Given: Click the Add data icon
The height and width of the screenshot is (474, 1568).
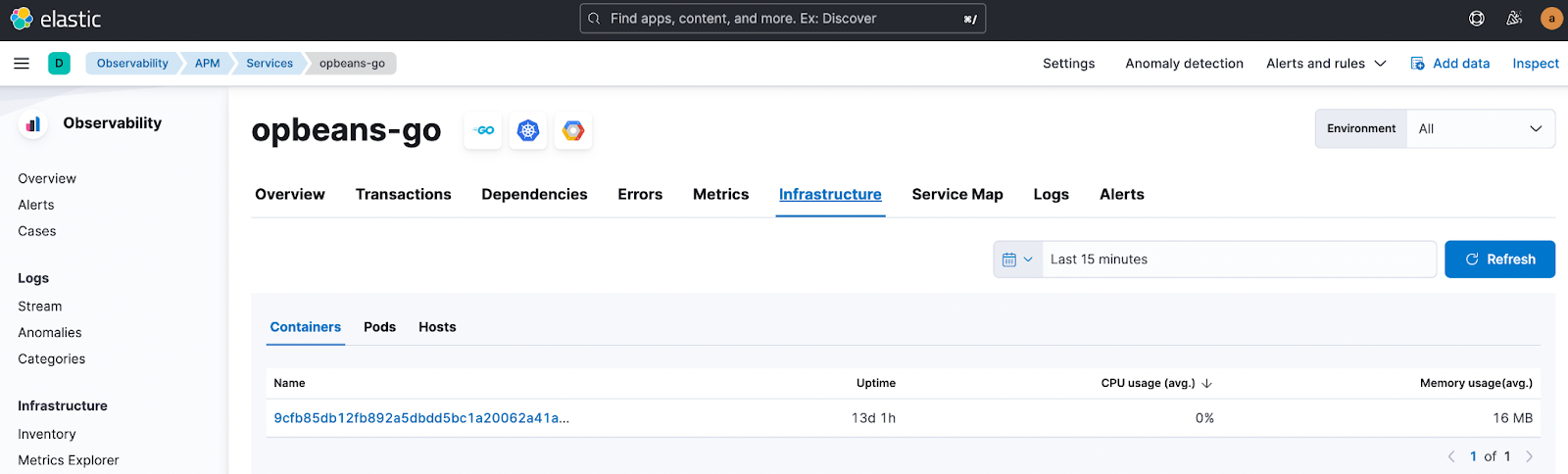Looking at the screenshot, I should click(x=1417, y=64).
